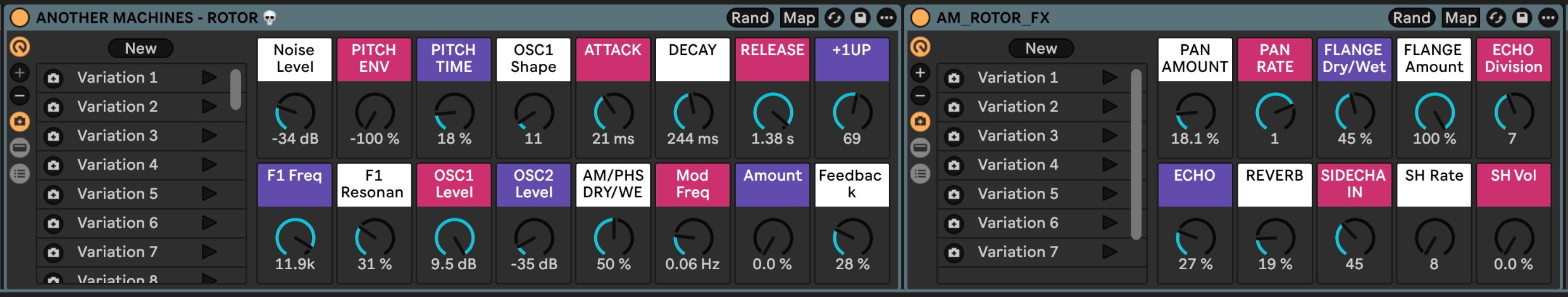Screen dimensions: 1568x297
Task: Launch Variation 6 in AM_ROTOR_FX rack
Action: [x=1109, y=223]
